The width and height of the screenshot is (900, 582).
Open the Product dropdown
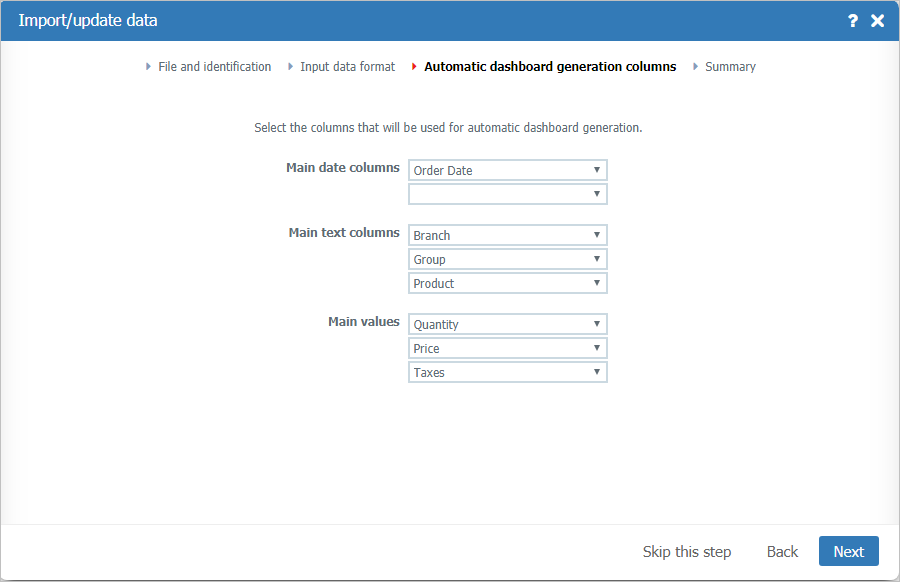(507, 283)
